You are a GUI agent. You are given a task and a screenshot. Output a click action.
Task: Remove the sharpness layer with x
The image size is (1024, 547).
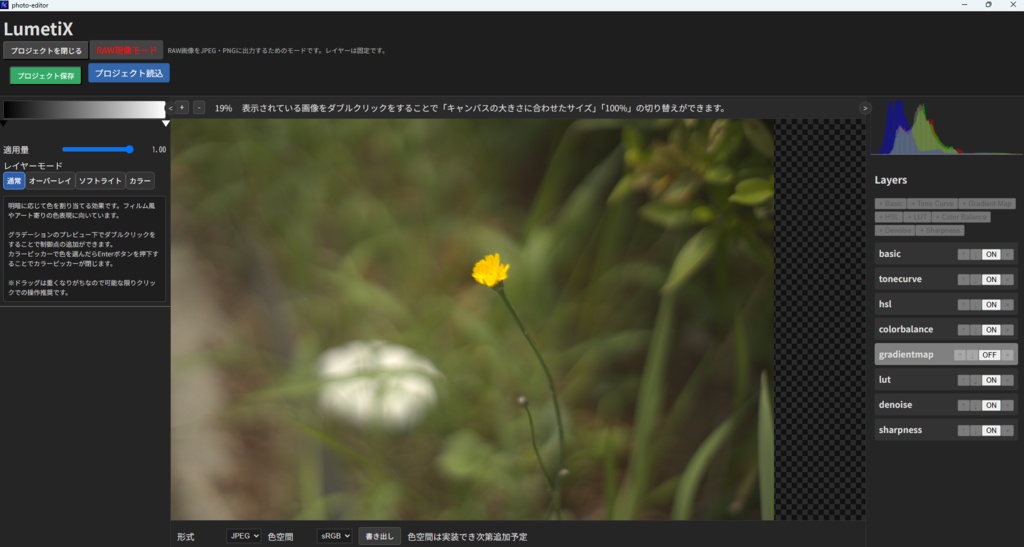[x=1008, y=430]
